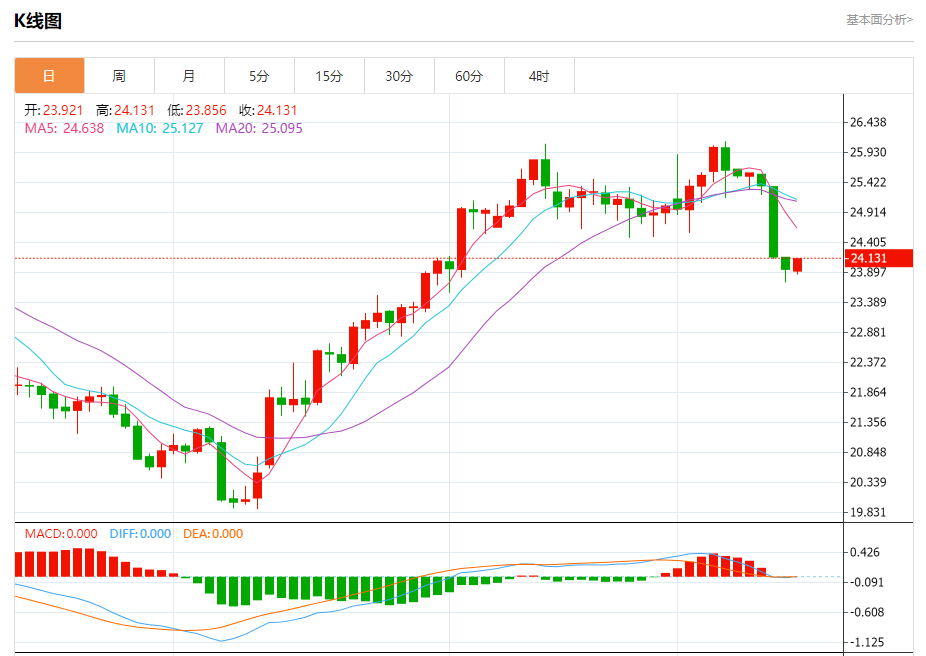
Task: Click the 0.426 MACD axis label
Action: pos(865,553)
